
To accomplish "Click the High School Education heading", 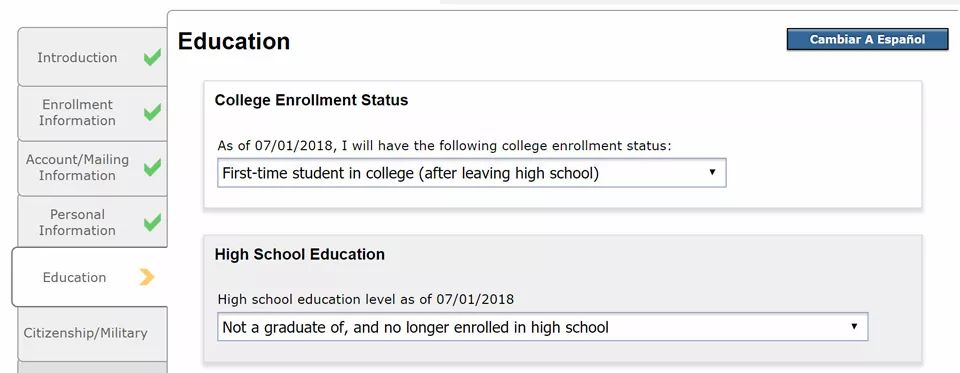I will coord(299,254).
